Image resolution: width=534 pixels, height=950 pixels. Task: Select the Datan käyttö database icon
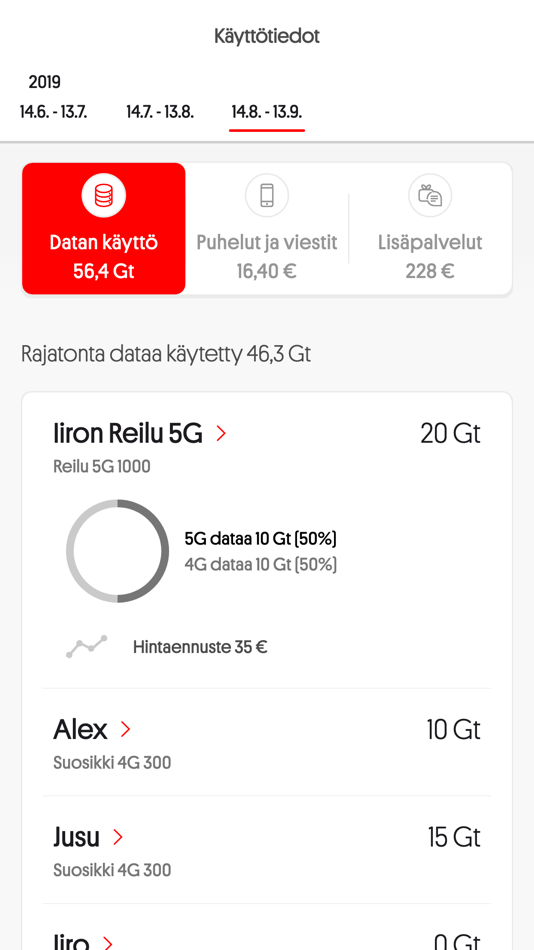click(x=104, y=196)
